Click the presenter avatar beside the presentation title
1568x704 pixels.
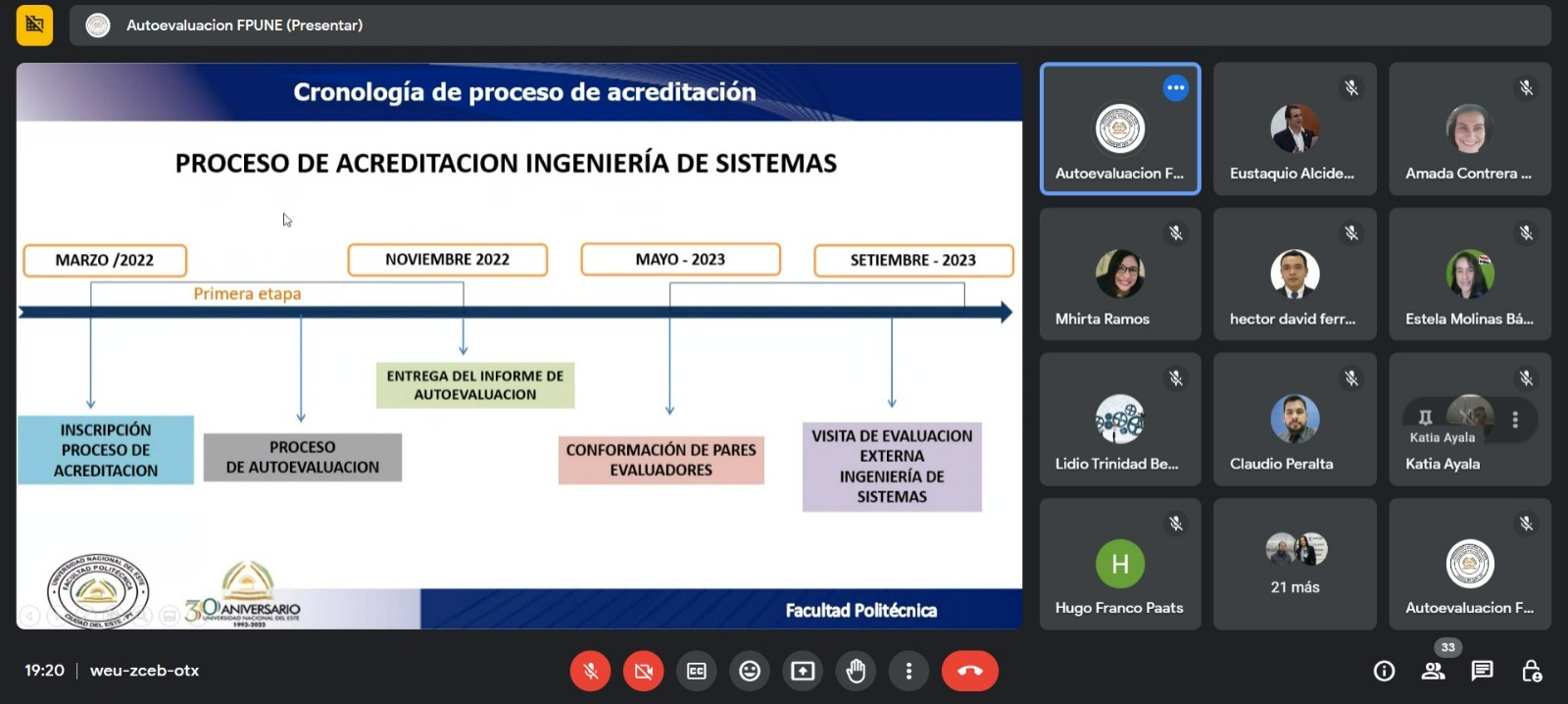[x=98, y=25]
